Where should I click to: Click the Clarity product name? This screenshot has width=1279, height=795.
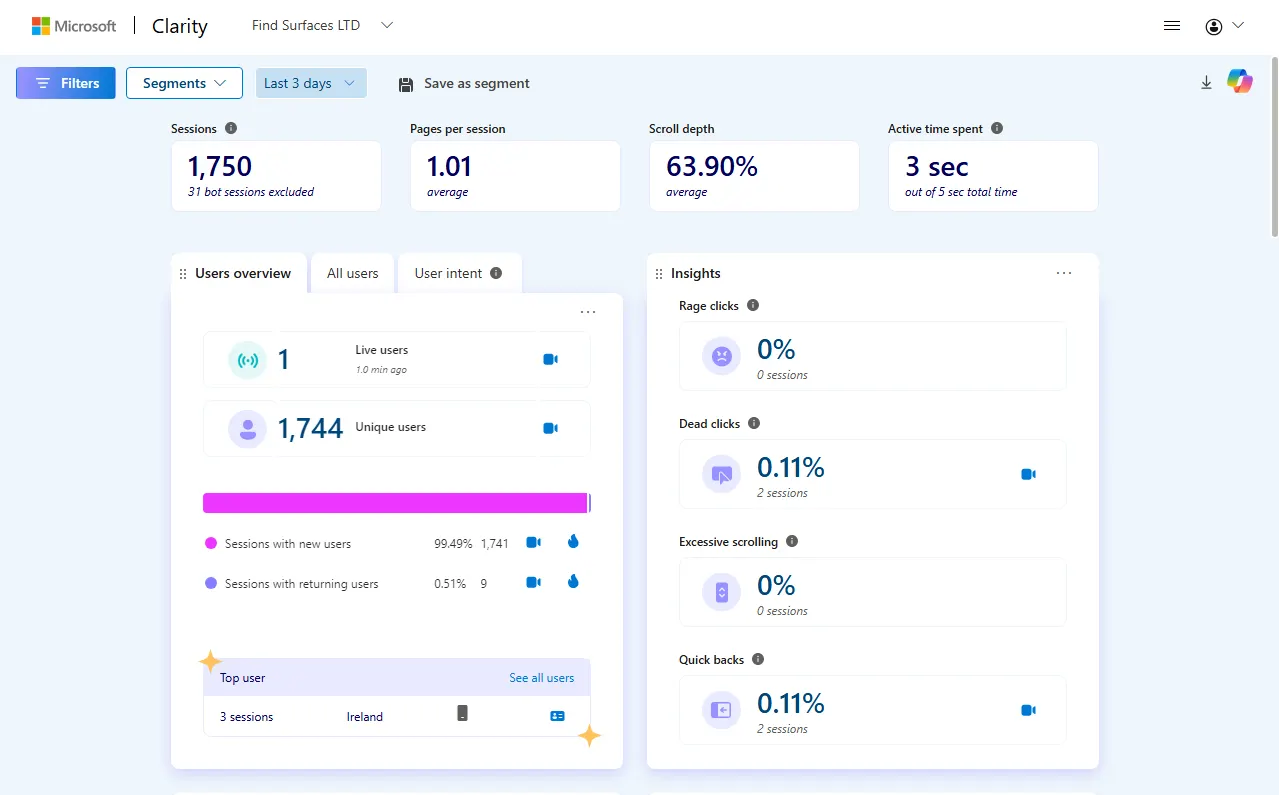pos(180,26)
